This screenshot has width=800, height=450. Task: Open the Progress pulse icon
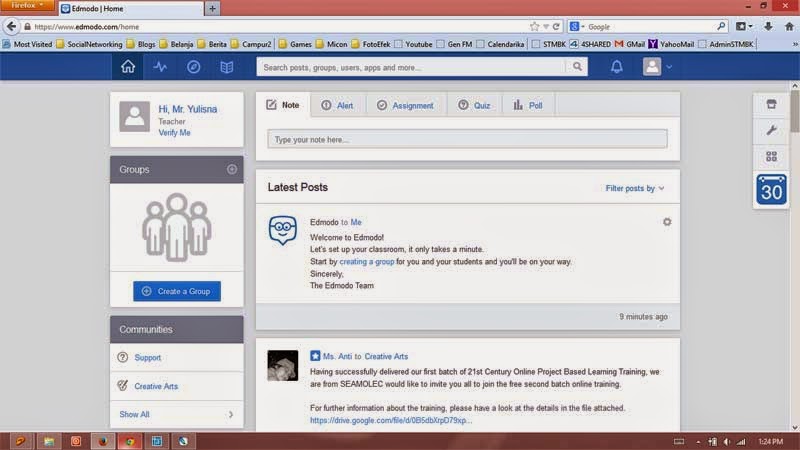(x=160, y=67)
